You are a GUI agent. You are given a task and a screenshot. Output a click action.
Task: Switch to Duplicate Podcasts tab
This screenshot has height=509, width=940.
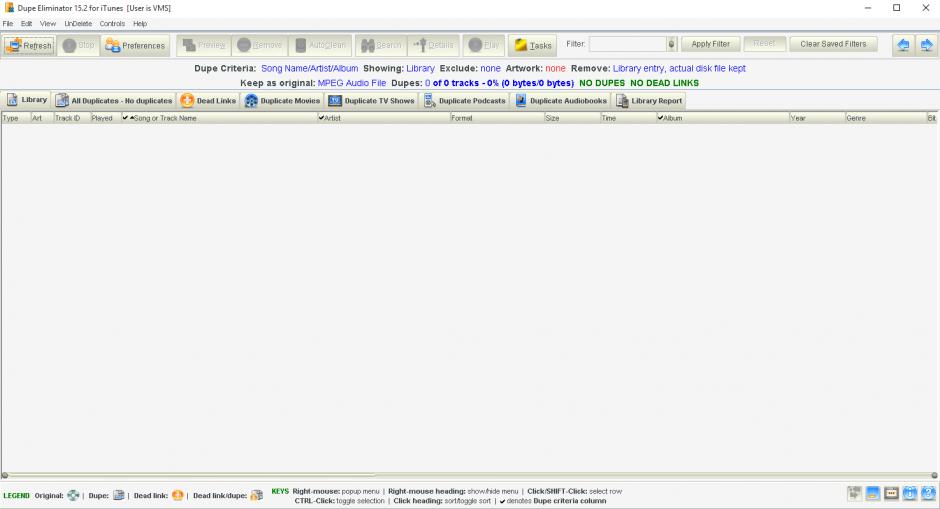465,101
